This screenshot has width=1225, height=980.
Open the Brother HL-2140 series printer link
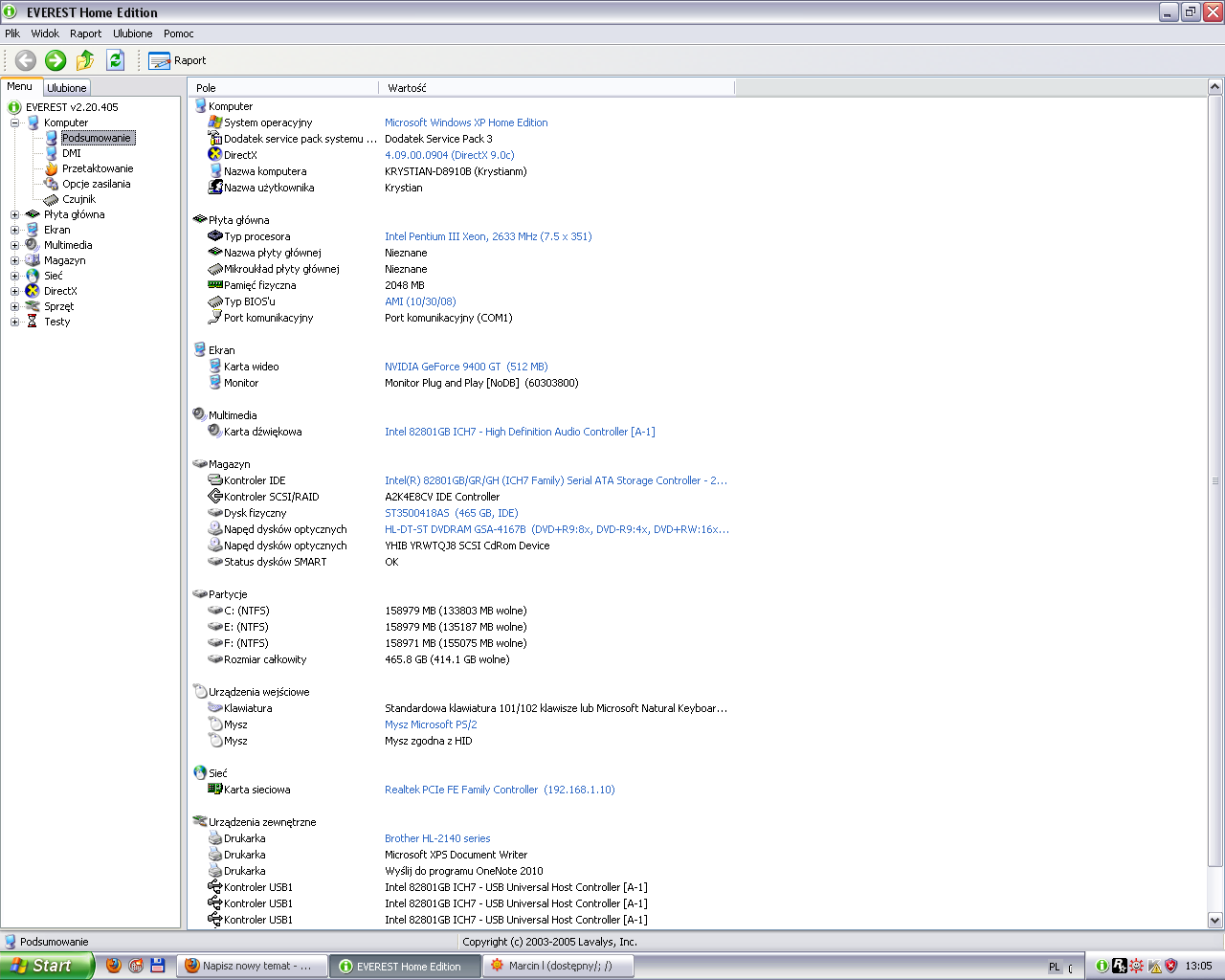pos(437,838)
